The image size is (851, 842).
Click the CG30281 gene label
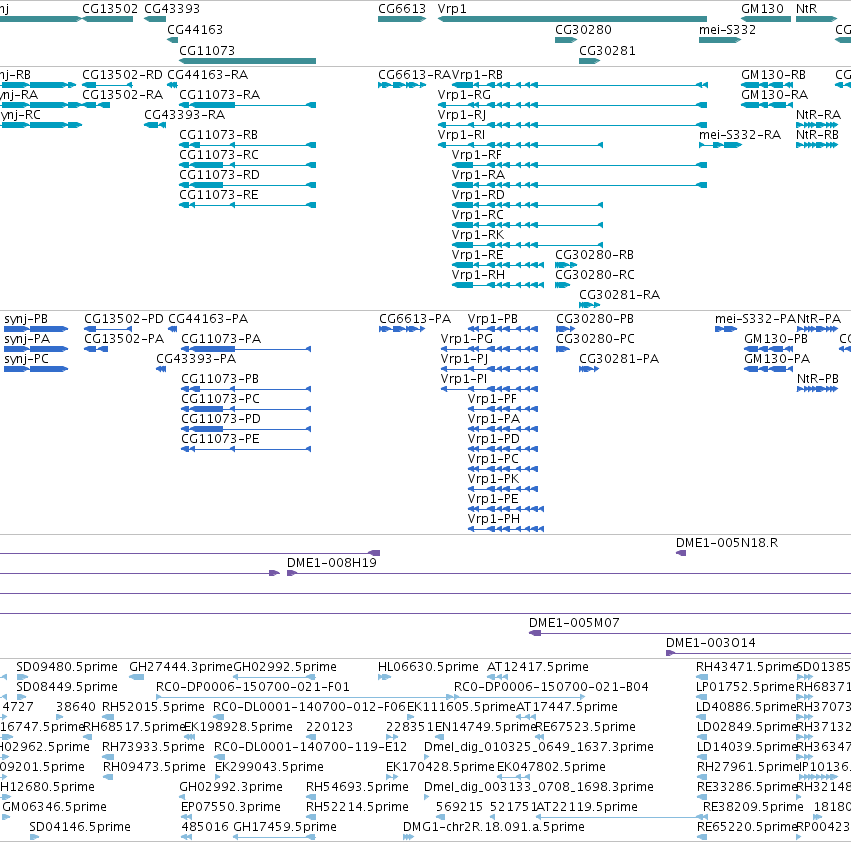tap(607, 50)
